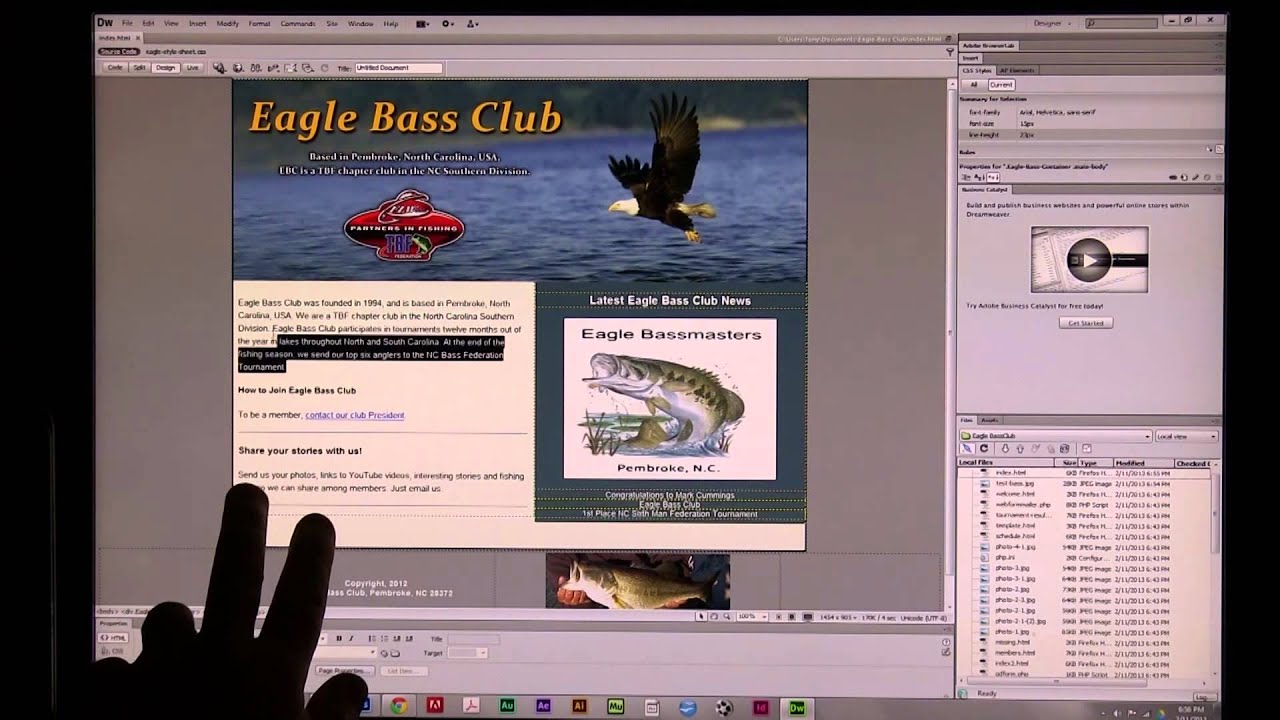Click Synchronize icon in Files panel
The width and height of the screenshot is (1280, 720).
pos(1064,449)
